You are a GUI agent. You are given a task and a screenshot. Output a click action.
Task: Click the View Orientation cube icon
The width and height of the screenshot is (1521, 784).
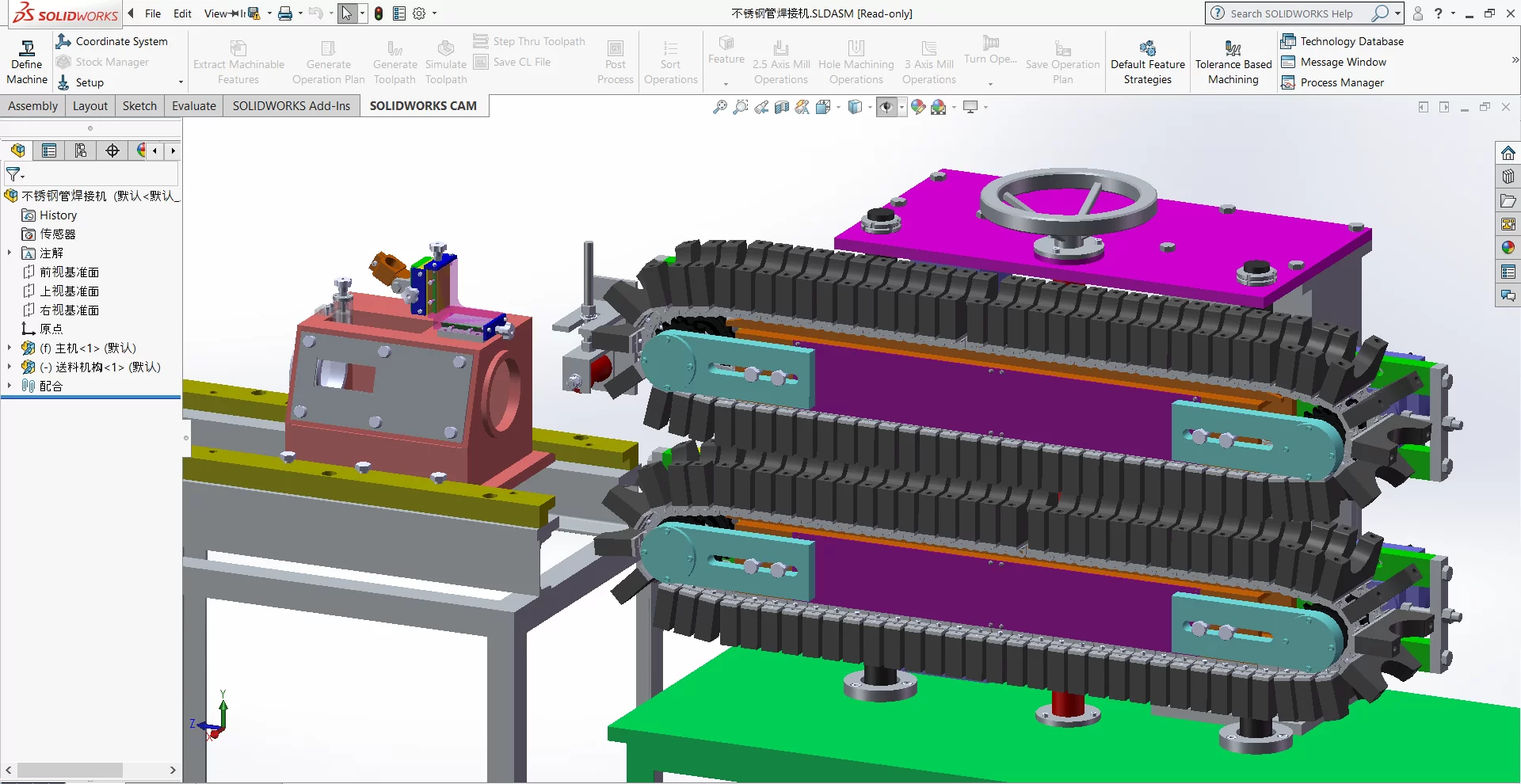coord(823,107)
